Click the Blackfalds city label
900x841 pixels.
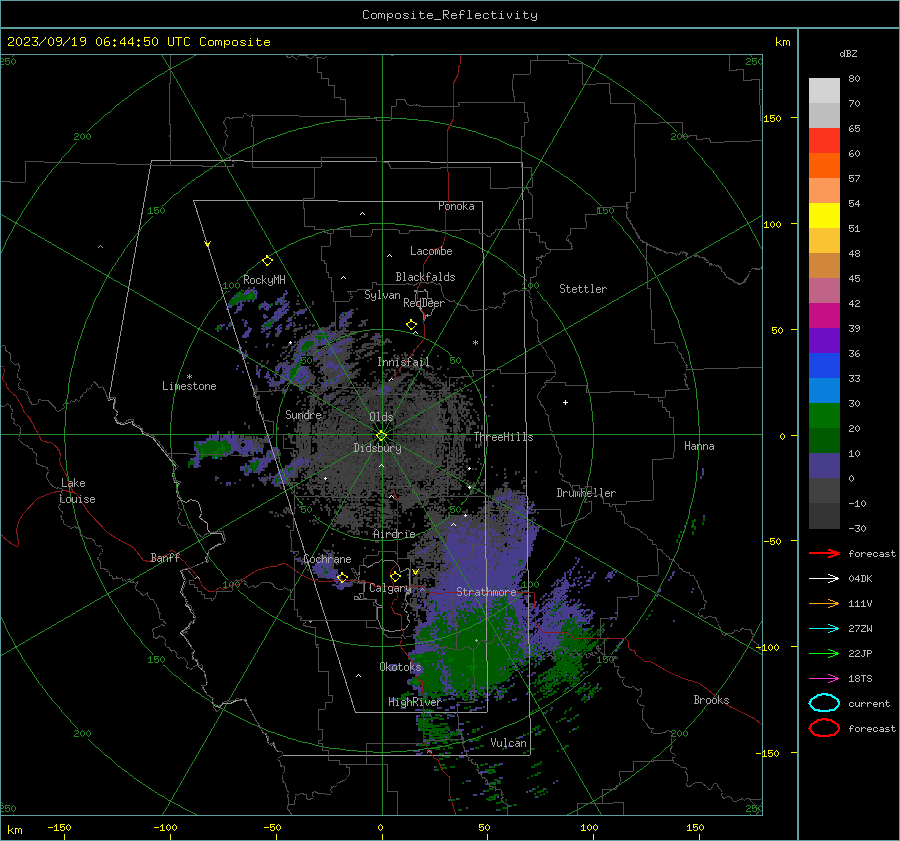(425, 277)
